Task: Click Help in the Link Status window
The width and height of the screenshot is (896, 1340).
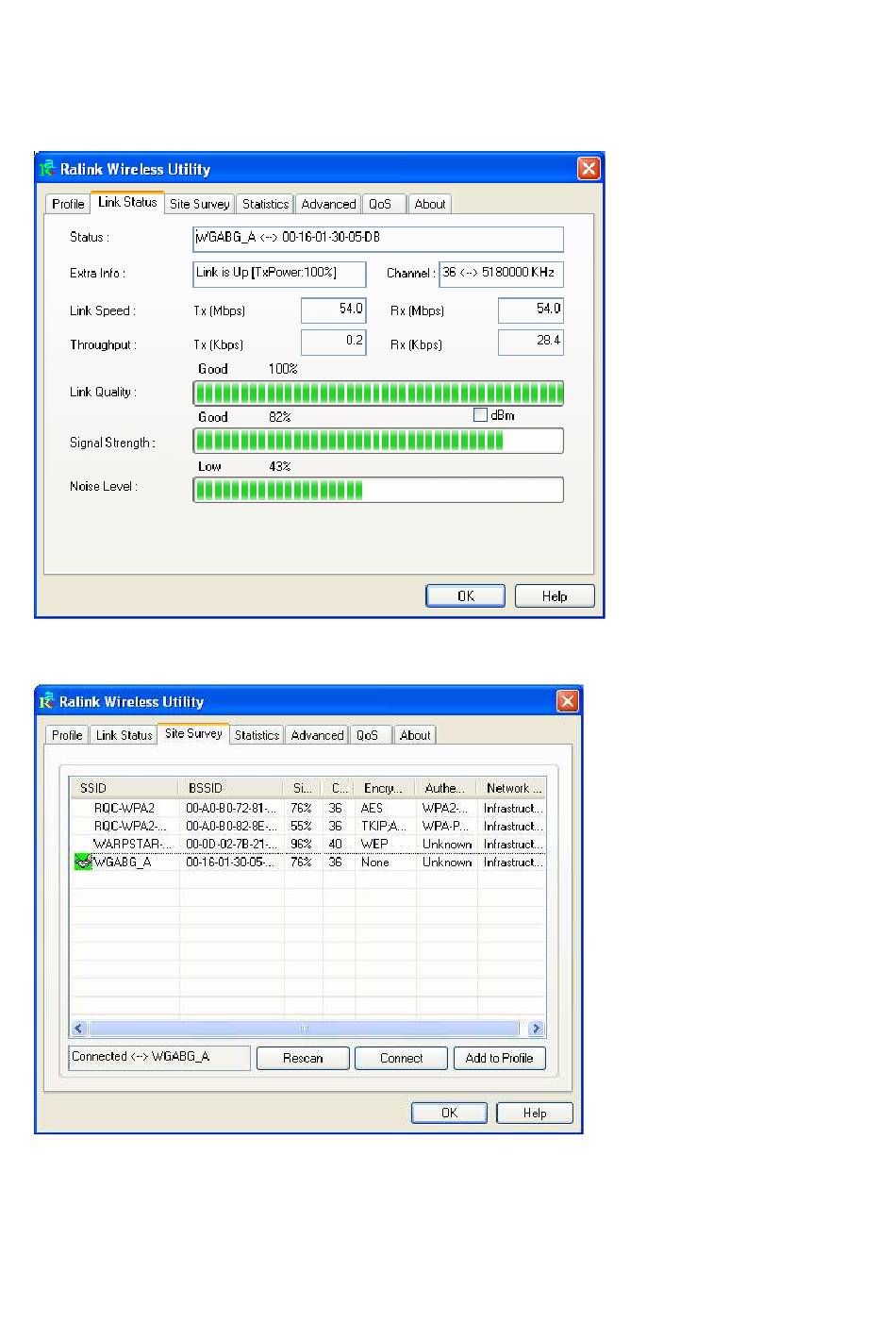Action: [555, 596]
